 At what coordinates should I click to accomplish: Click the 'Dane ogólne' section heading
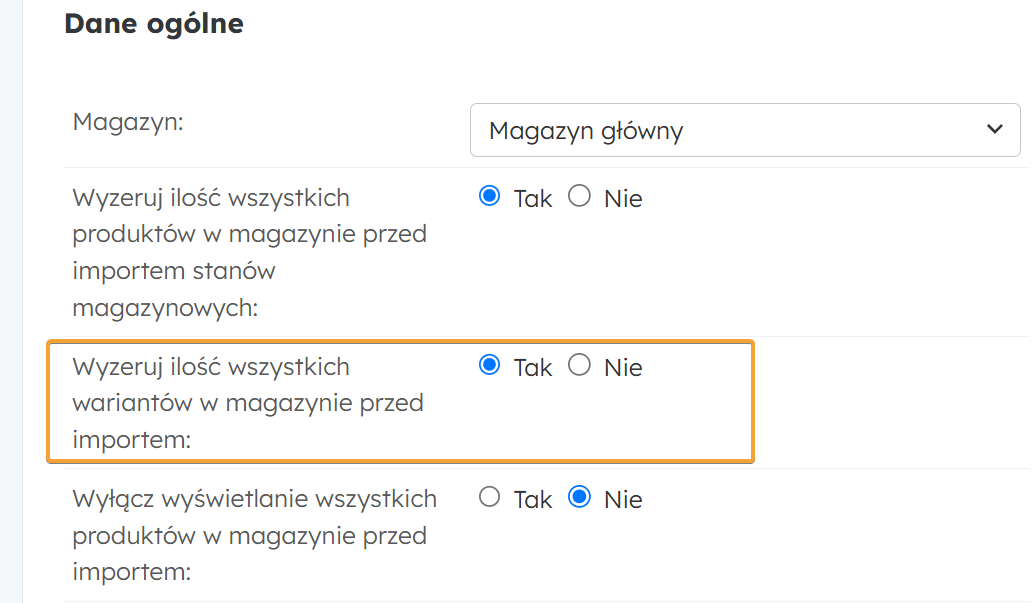(154, 23)
